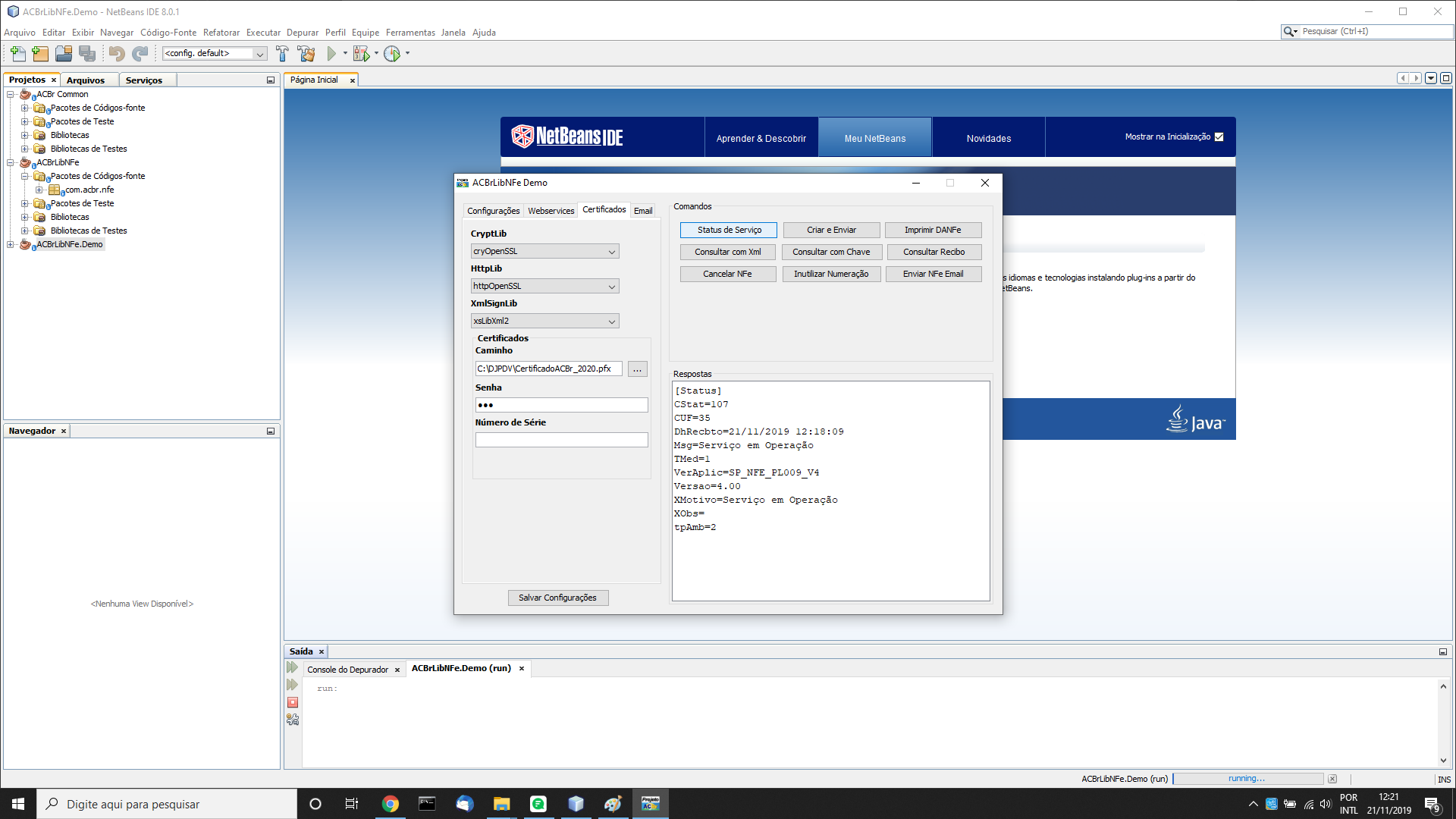Click the Cancelar NFe button
This screenshot has width=1456, height=819.
coord(727,274)
